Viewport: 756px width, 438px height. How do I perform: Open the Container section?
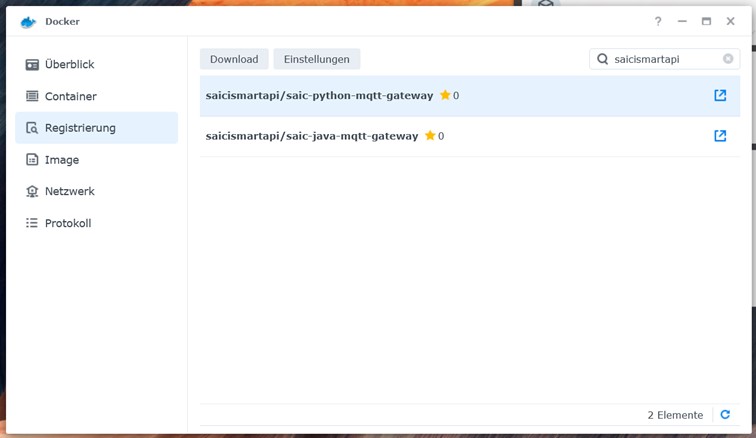point(96,96)
